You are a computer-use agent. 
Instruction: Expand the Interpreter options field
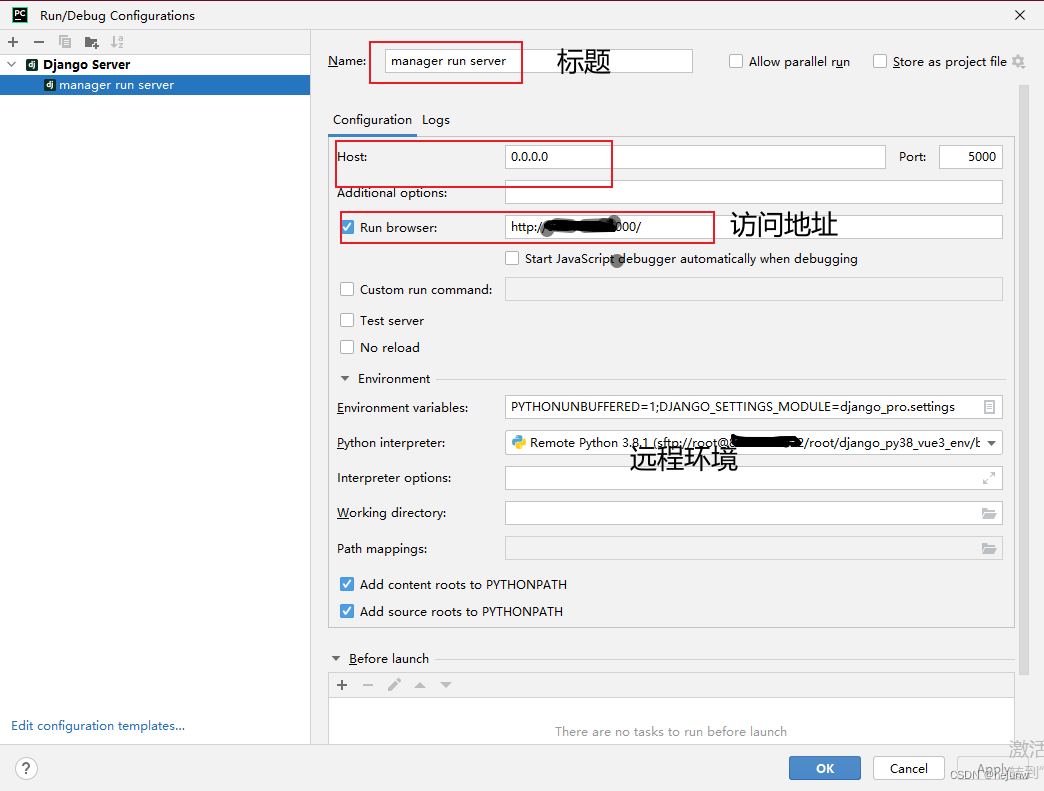pyautogui.click(x=989, y=478)
